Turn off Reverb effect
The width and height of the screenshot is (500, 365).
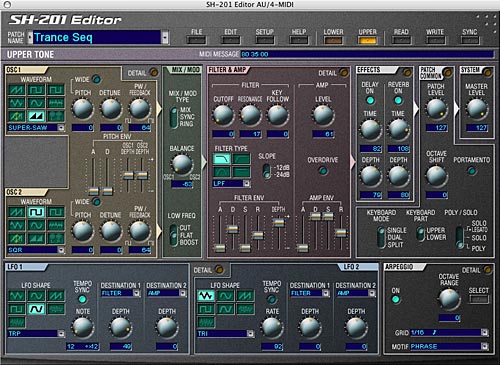pyautogui.click(x=398, y=100)
